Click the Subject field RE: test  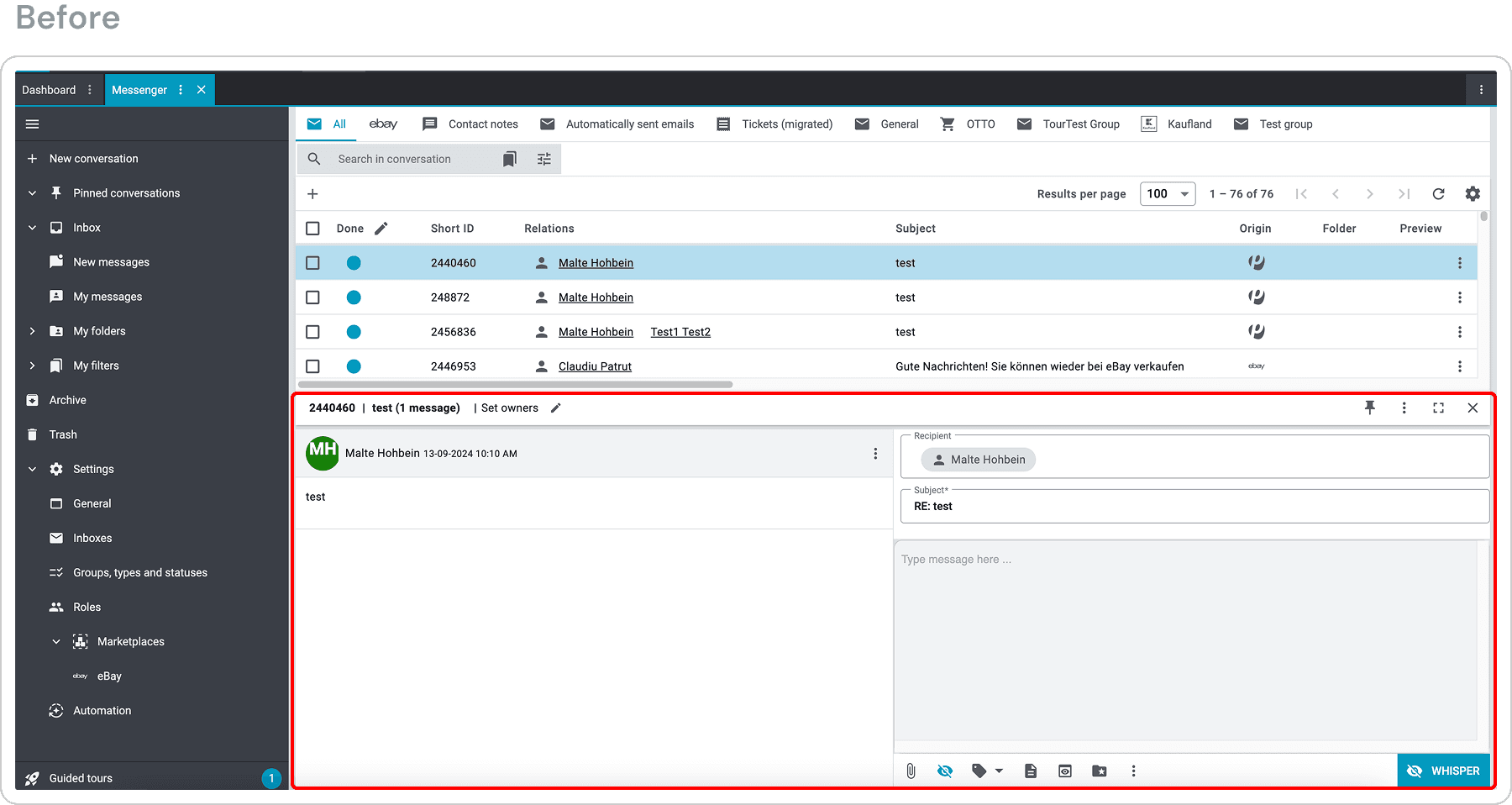1194,507
